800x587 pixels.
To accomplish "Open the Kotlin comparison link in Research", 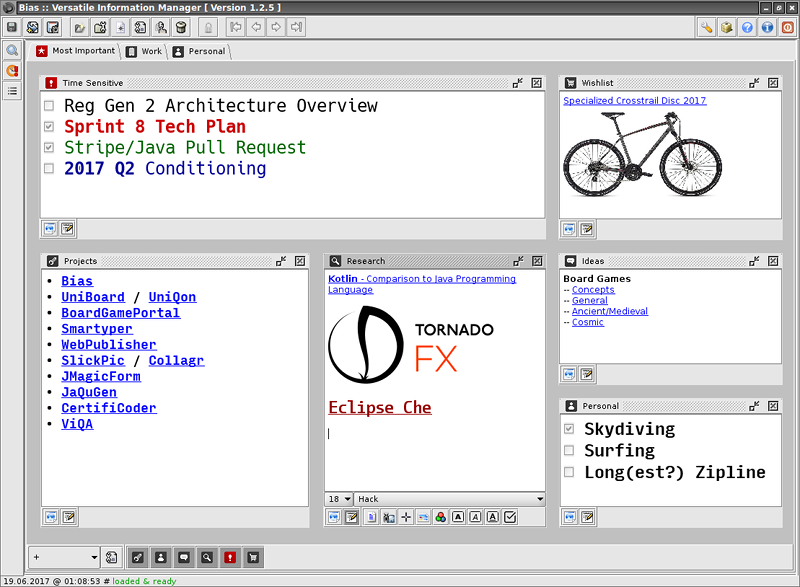I will (x=421, y=284).
